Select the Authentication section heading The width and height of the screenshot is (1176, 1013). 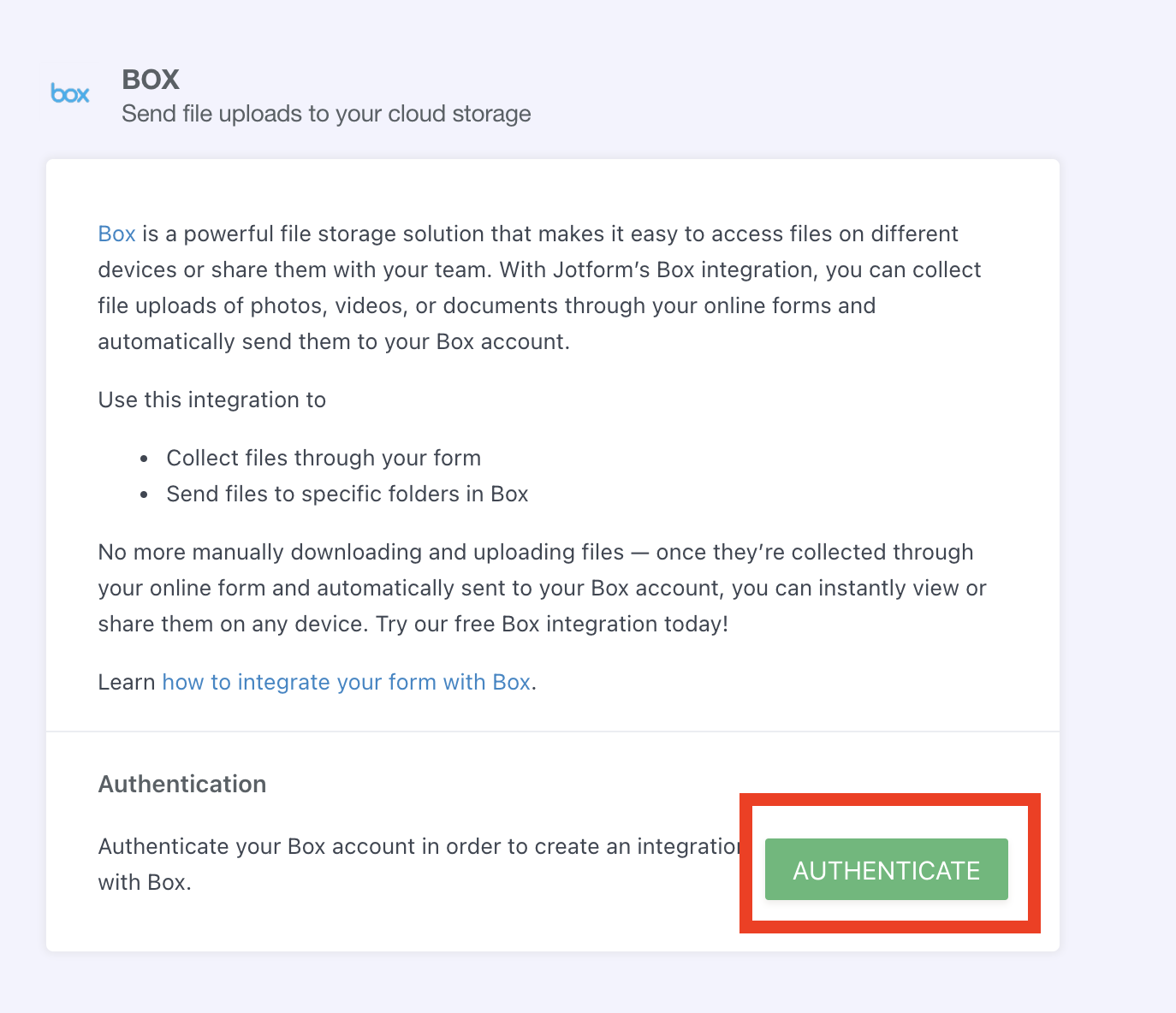pyautogui.click(x=182, y=784)
